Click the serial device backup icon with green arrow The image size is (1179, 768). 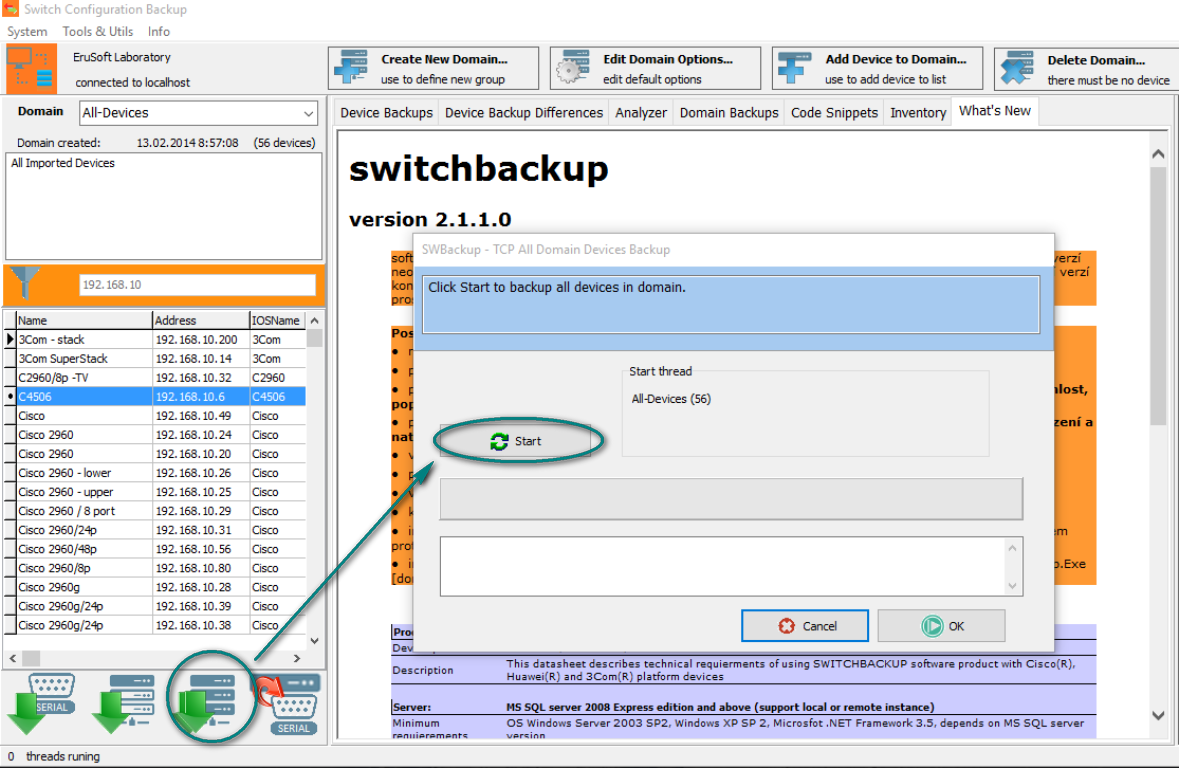[x=43, y=703]
